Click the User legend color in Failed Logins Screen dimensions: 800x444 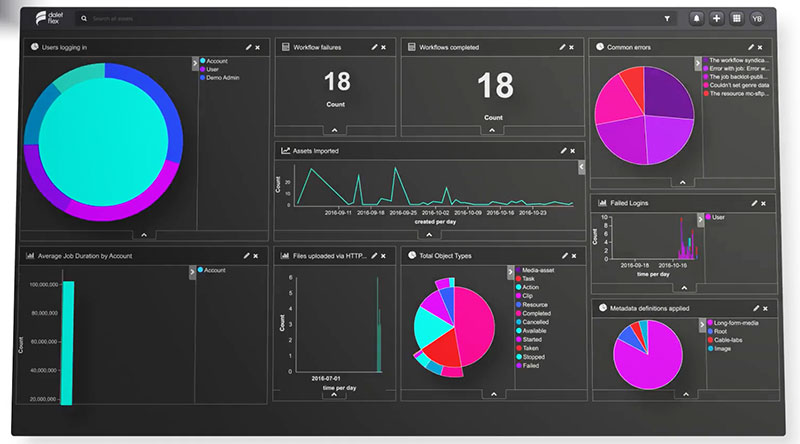tap(709, 217)
